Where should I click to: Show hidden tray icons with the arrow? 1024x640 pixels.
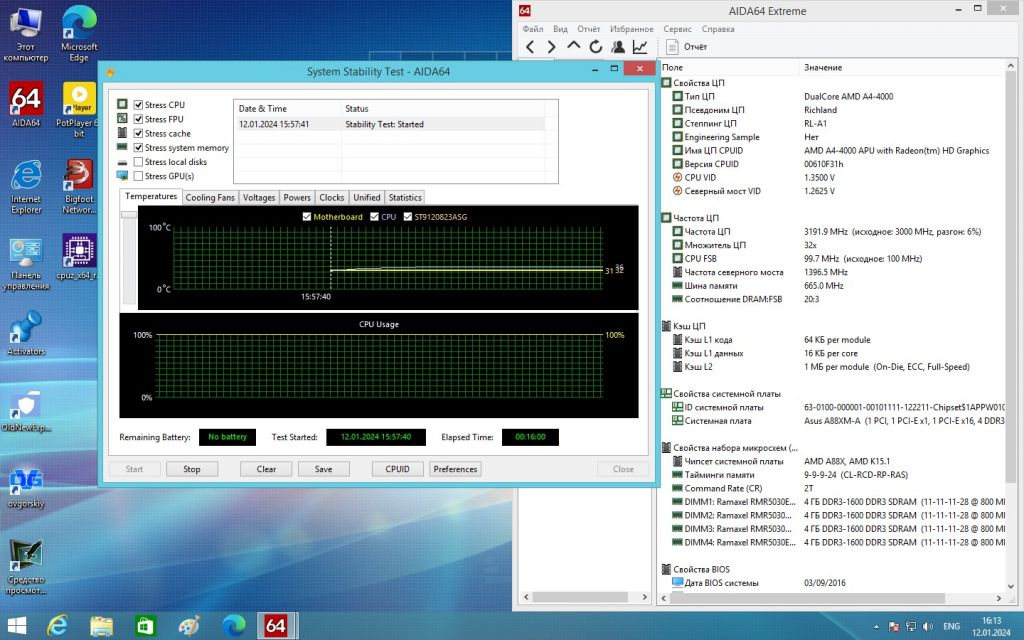tap(876, 627)
